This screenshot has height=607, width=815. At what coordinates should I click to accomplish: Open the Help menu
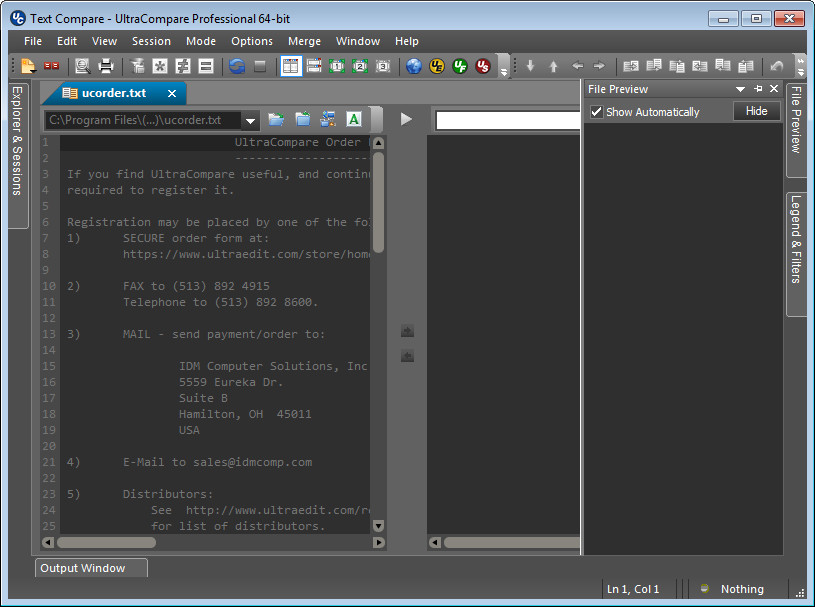point(406,41)
